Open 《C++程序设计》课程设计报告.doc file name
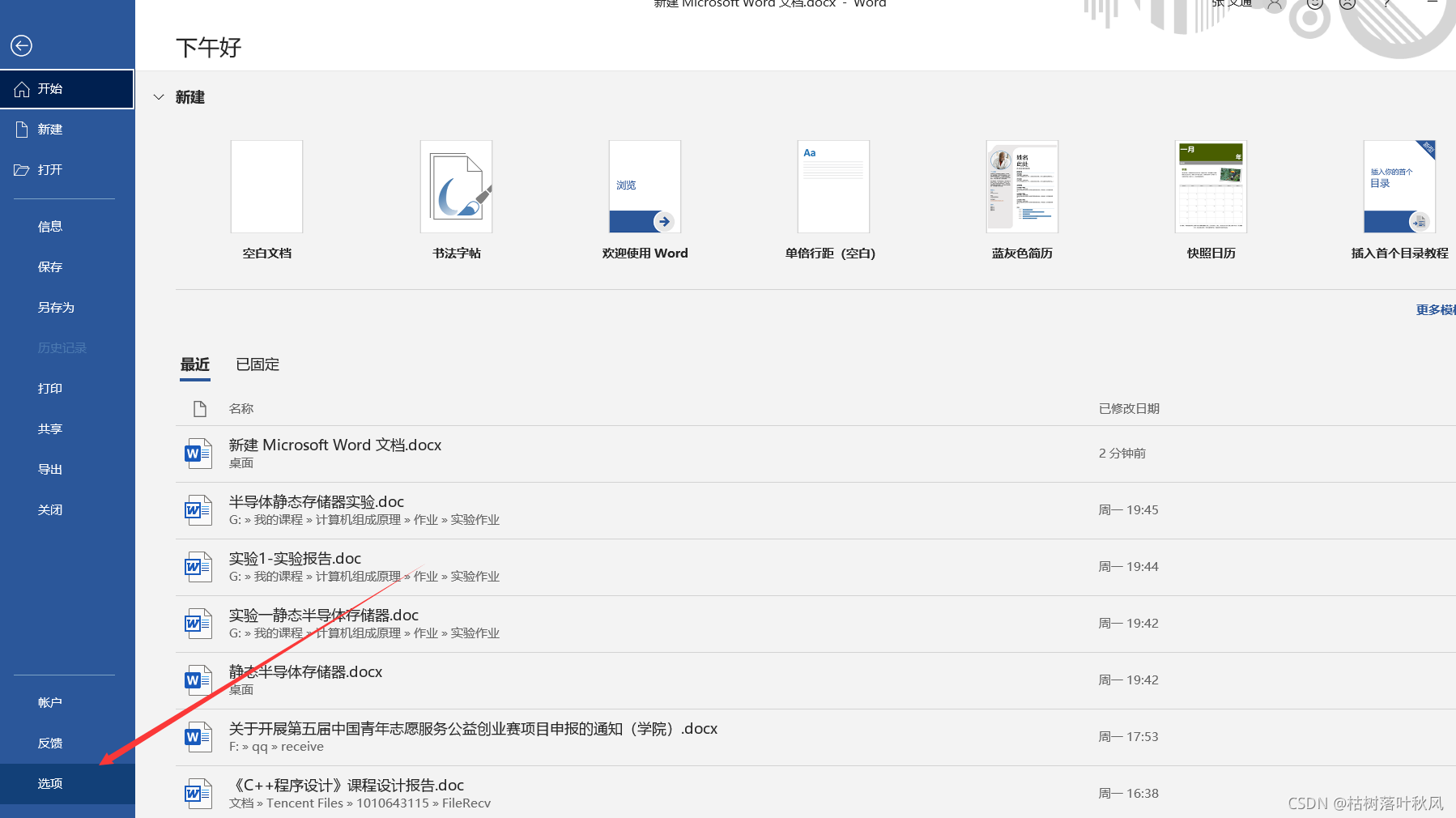This screenshot has width=1456, height=818. click(x=347, y=786)
